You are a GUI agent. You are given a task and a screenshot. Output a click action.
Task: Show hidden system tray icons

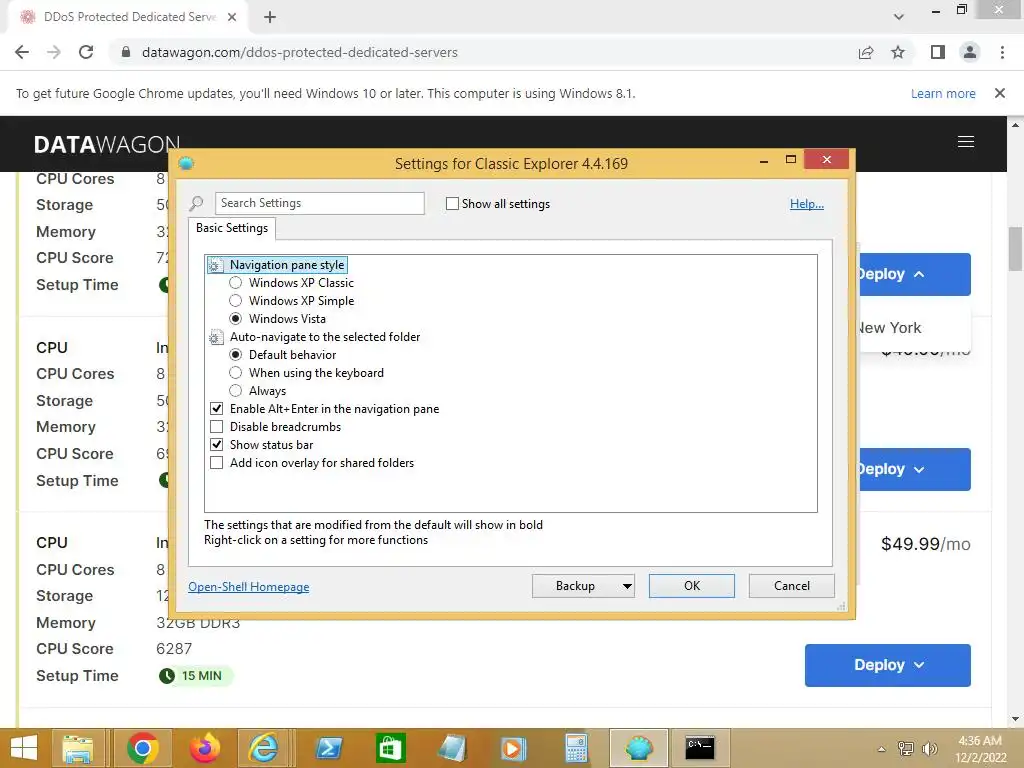[882, 749]
